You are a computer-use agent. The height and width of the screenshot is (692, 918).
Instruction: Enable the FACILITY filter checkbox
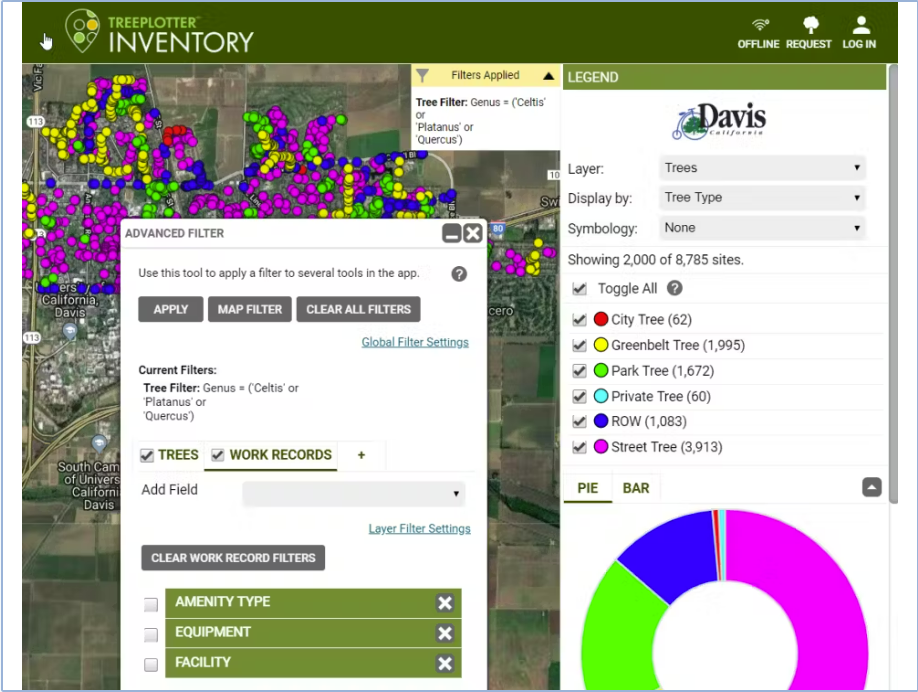(150, 664)
